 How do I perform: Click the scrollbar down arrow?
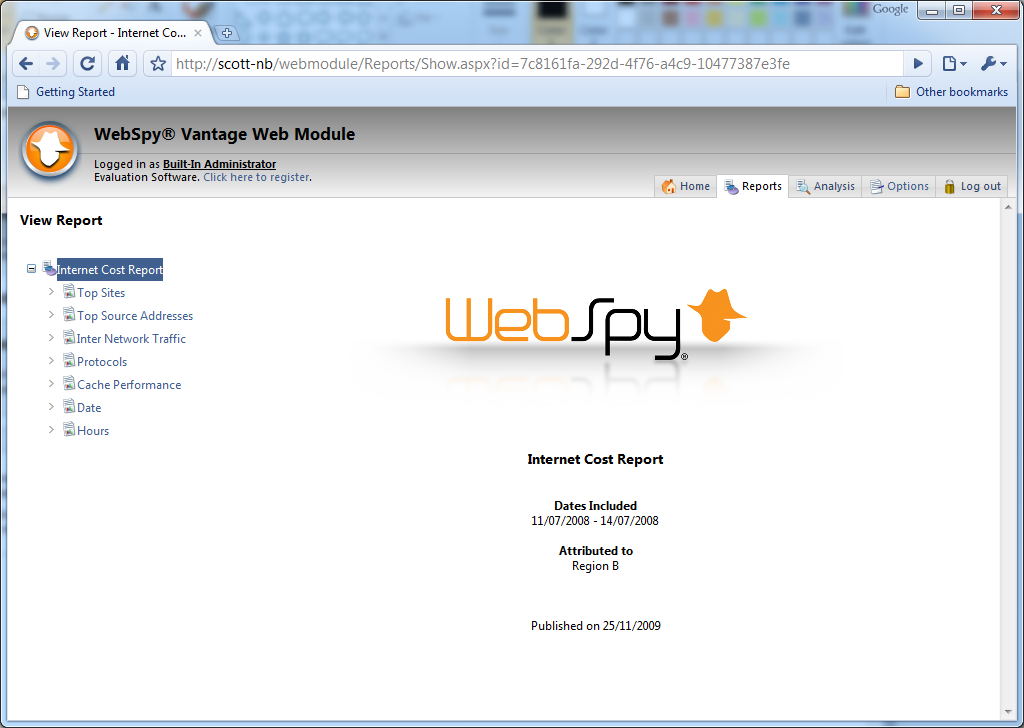coord(1008,712)
